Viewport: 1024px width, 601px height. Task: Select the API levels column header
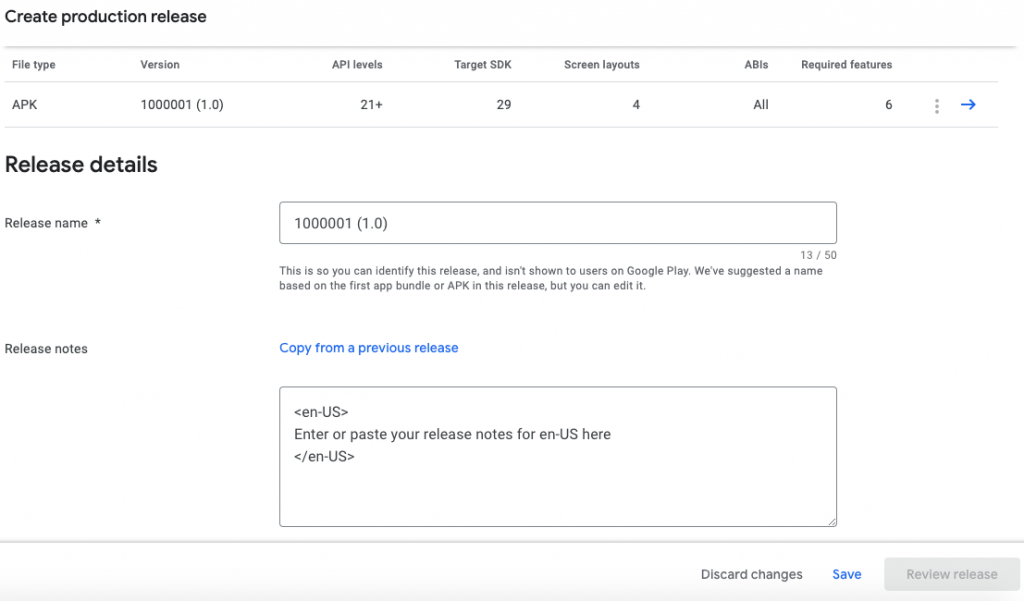(357, 65)
